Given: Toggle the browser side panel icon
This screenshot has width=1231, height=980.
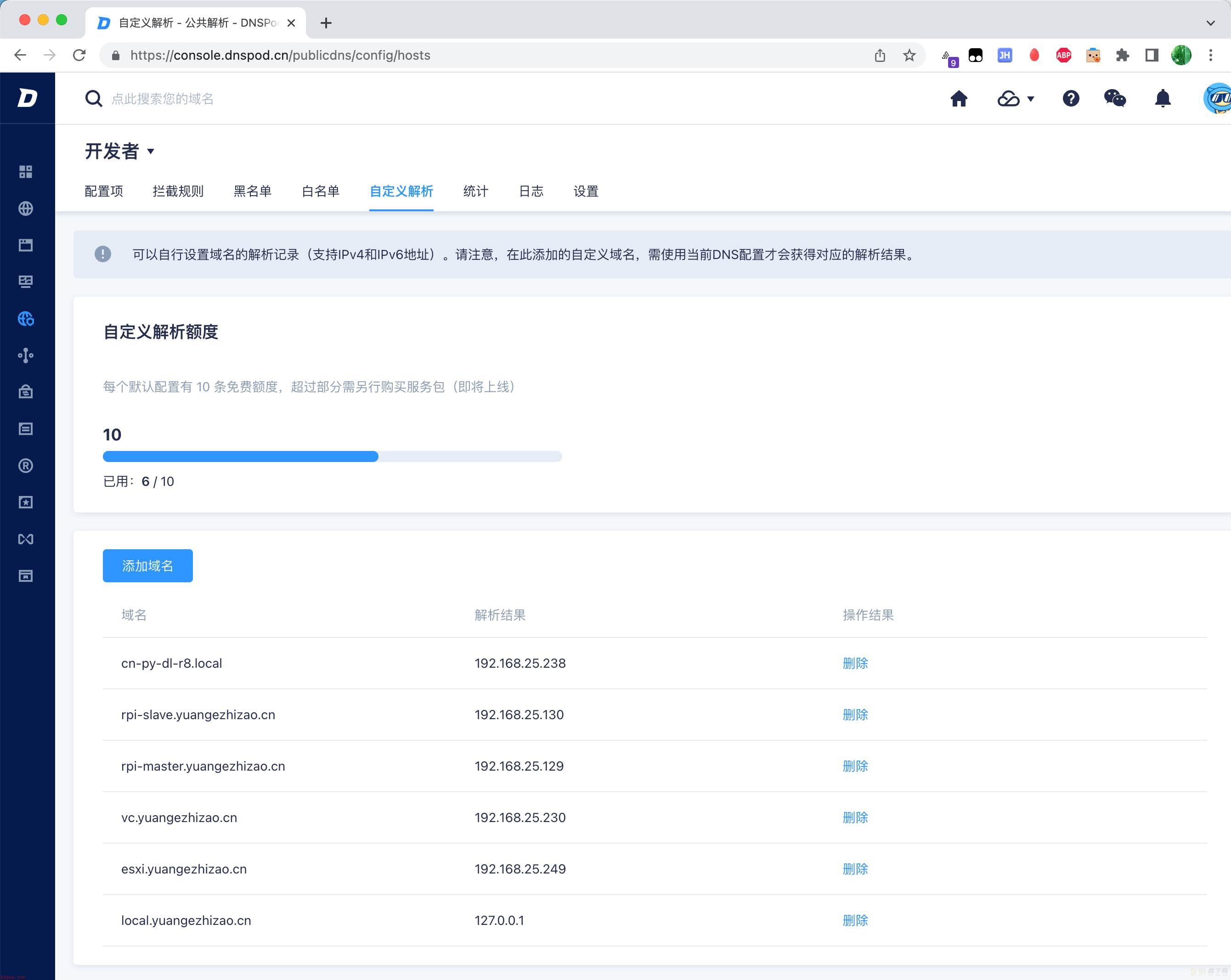Looking at the screenshot, I should pyautogui.click(x=1152, y=55).
